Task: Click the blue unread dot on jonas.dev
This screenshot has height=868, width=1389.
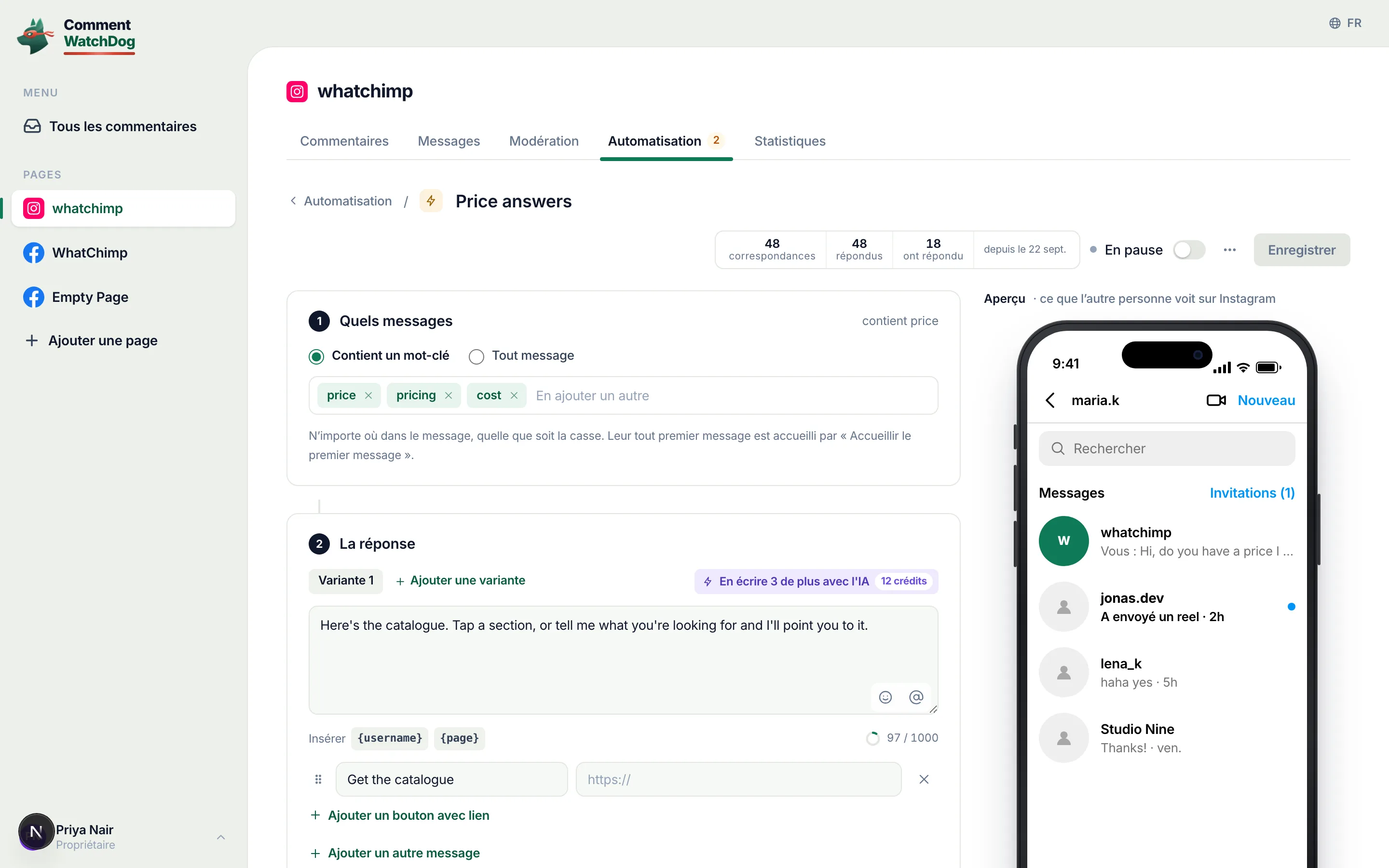Action: click(x=1291, y=607)
